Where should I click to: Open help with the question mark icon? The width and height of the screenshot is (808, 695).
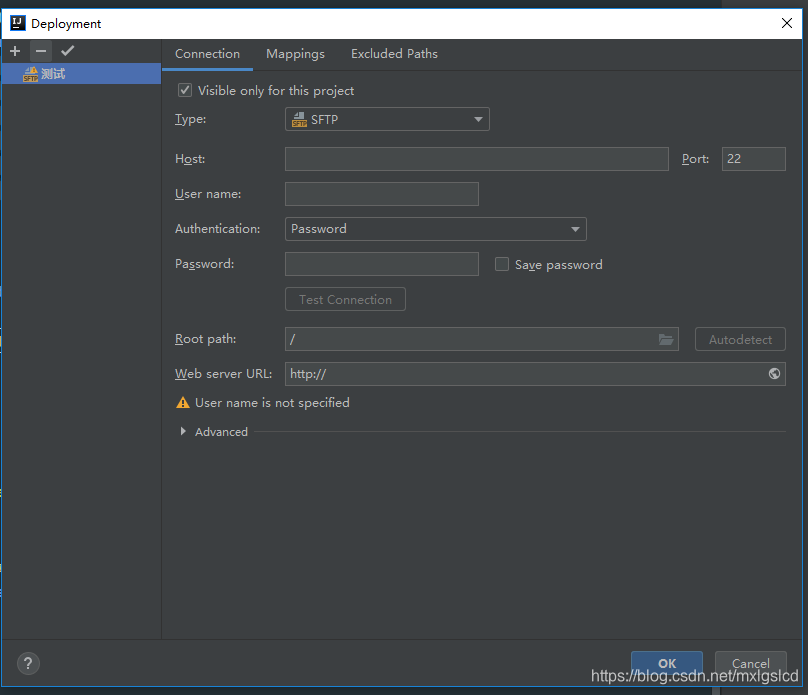pyautogui.click(x=28, y=664)
